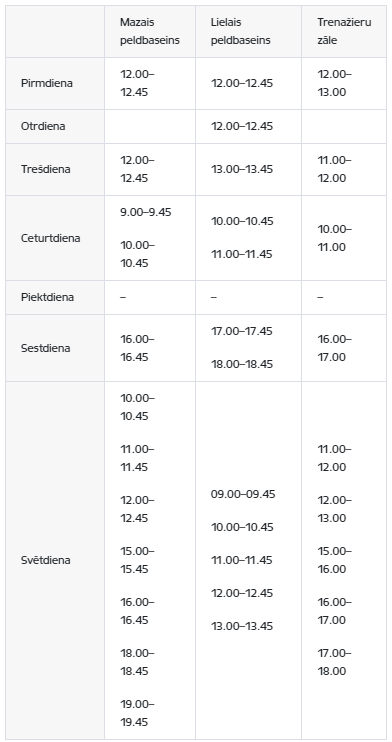The height and width of the screenshot is (742, 392).
Task: Select the Piektdiena row label
Action: point(47,298)
